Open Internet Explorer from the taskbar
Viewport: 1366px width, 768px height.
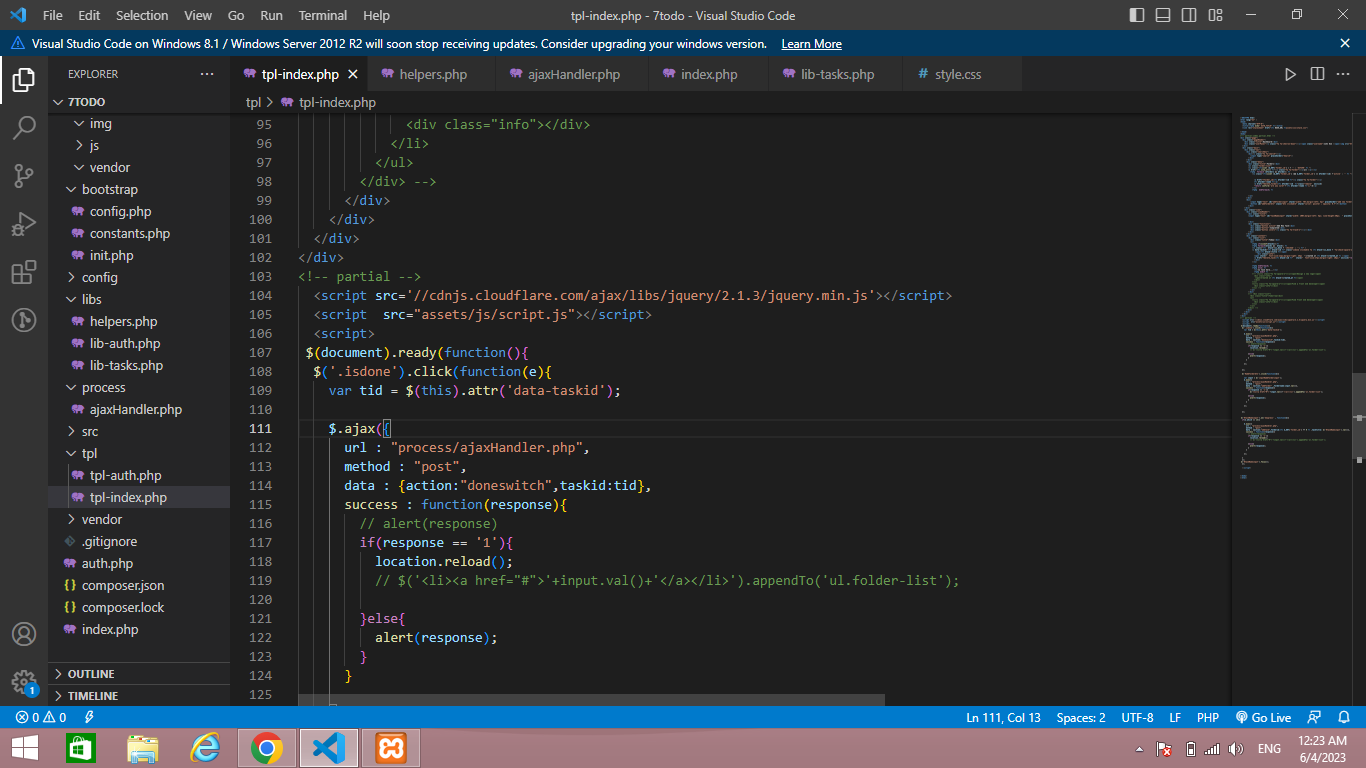pyautogui.click(x=205, y=748)
